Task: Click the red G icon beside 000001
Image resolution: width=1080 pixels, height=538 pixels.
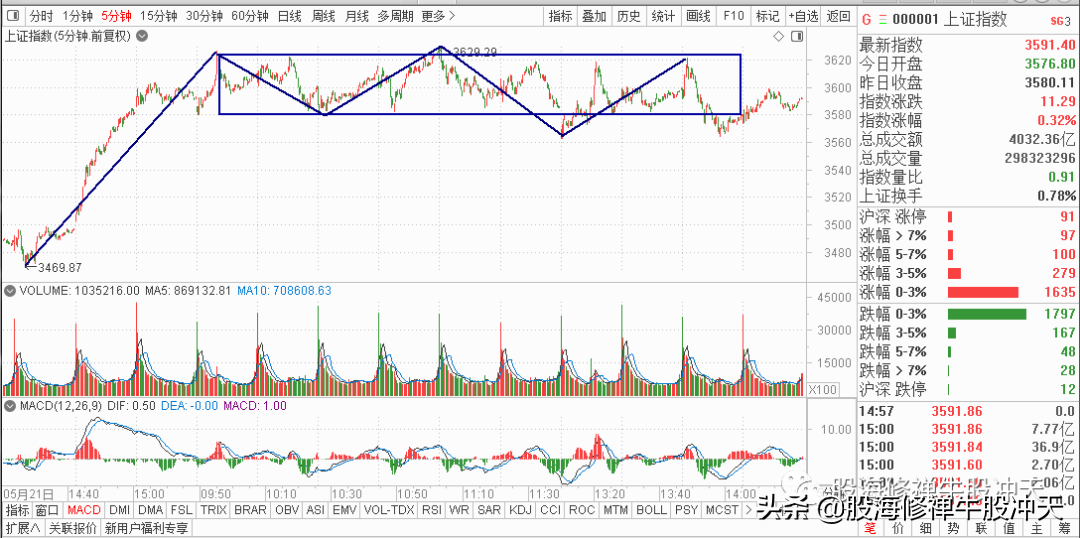Action: click(x=866, y=20)
